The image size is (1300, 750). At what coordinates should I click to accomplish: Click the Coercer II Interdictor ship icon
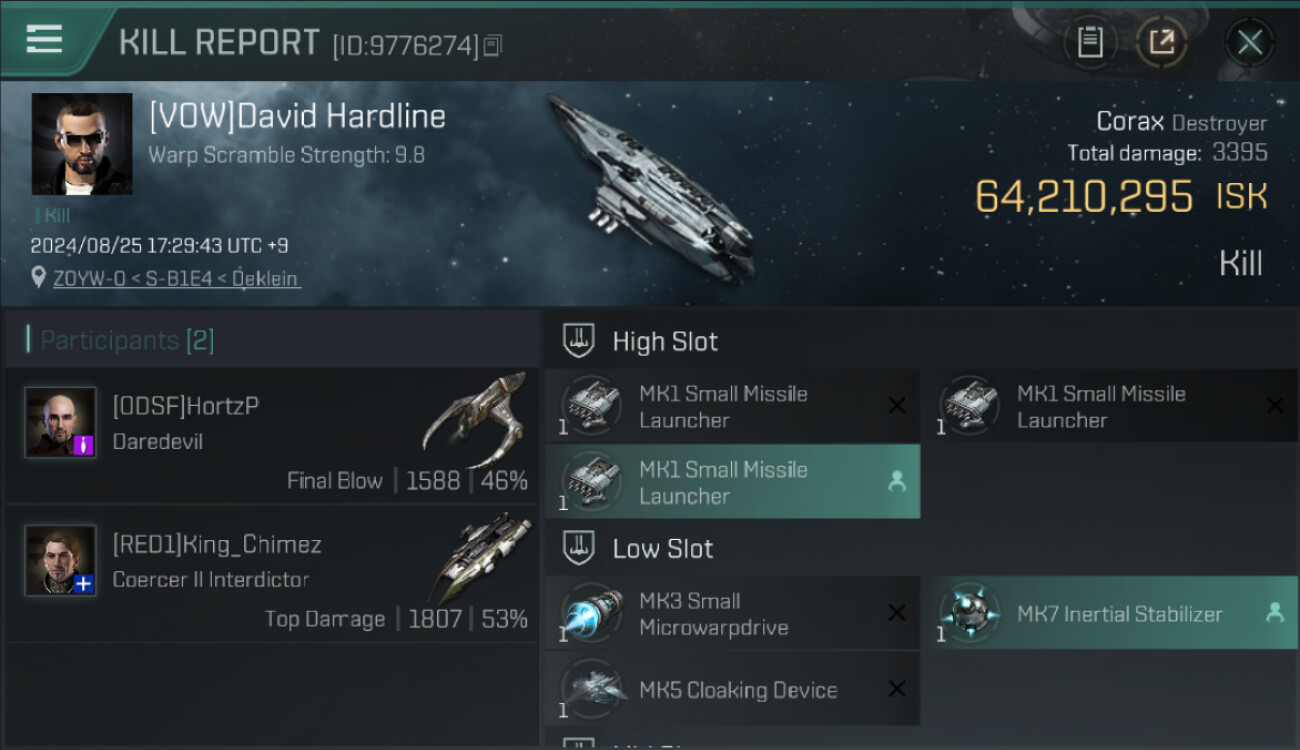[481, 556]
